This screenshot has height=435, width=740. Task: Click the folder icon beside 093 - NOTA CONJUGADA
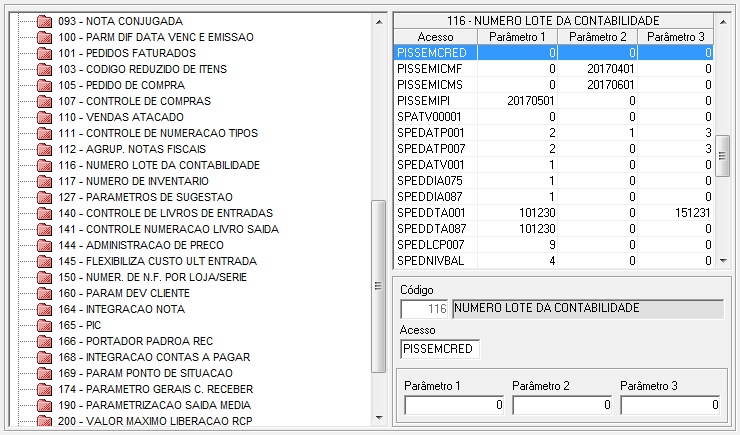(44, 21)
